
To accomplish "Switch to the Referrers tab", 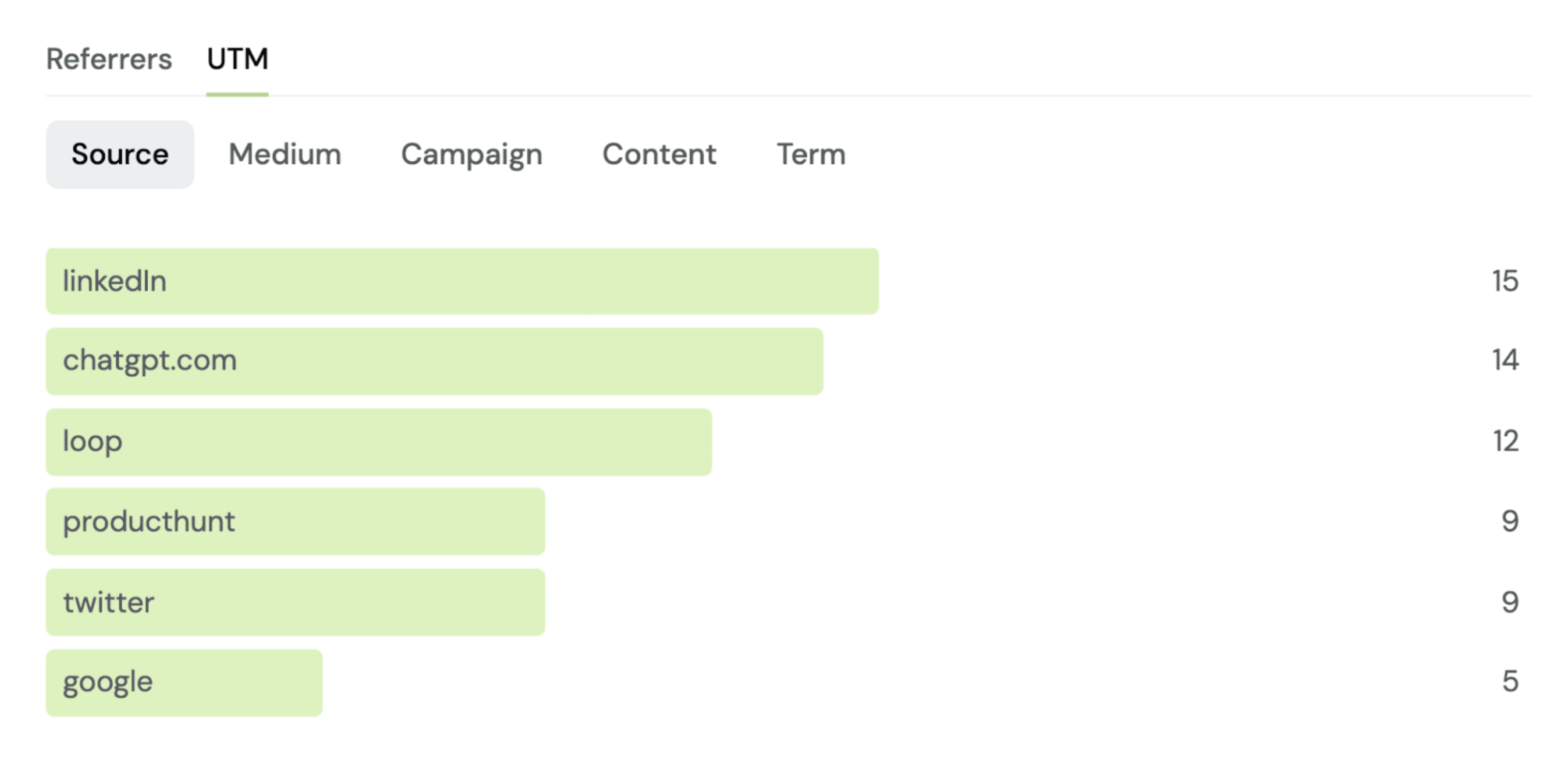I will [109, 59].
